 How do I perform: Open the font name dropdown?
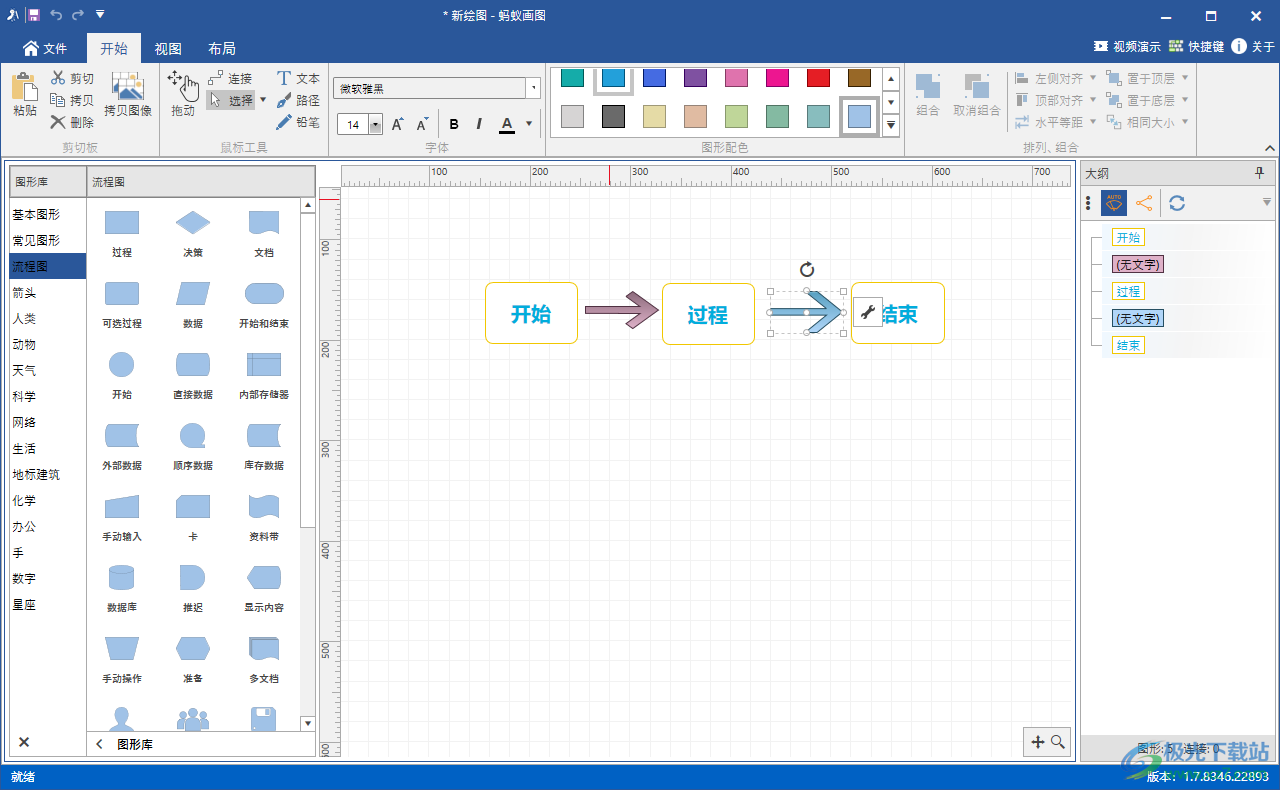[x=533, y=88]
